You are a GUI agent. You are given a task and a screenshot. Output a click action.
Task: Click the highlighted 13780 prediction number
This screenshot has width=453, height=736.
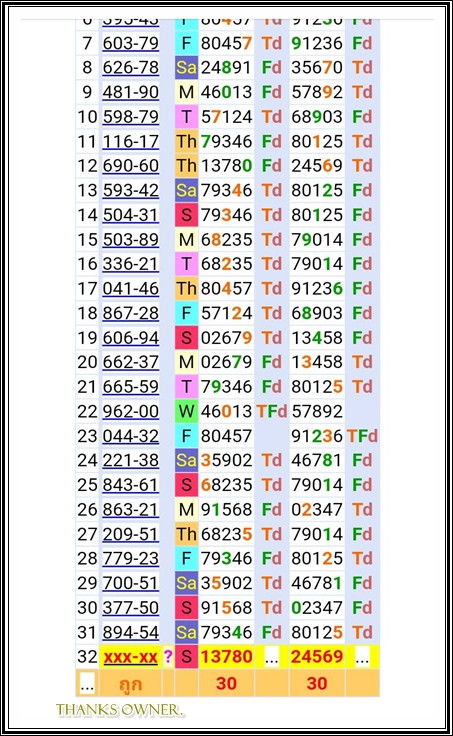click(226, 657)
